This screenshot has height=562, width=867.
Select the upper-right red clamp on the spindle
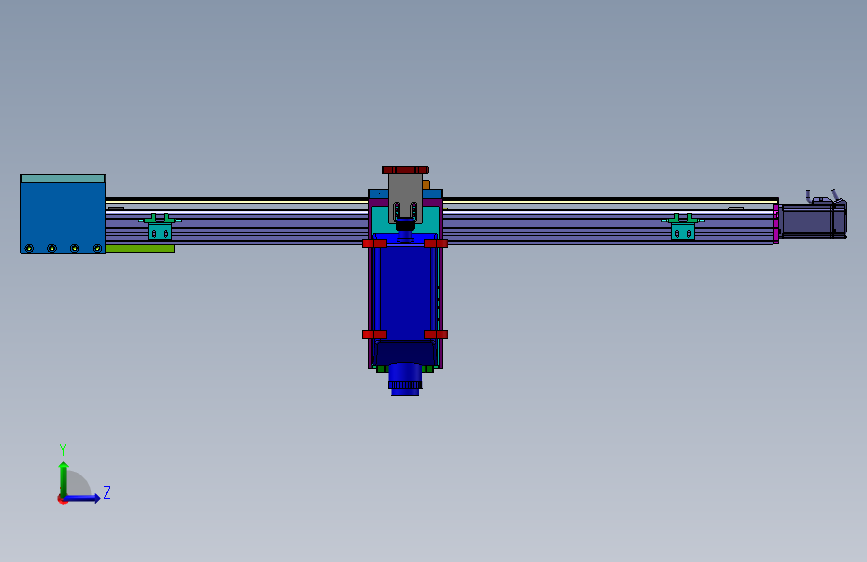(x=436, y=243)
